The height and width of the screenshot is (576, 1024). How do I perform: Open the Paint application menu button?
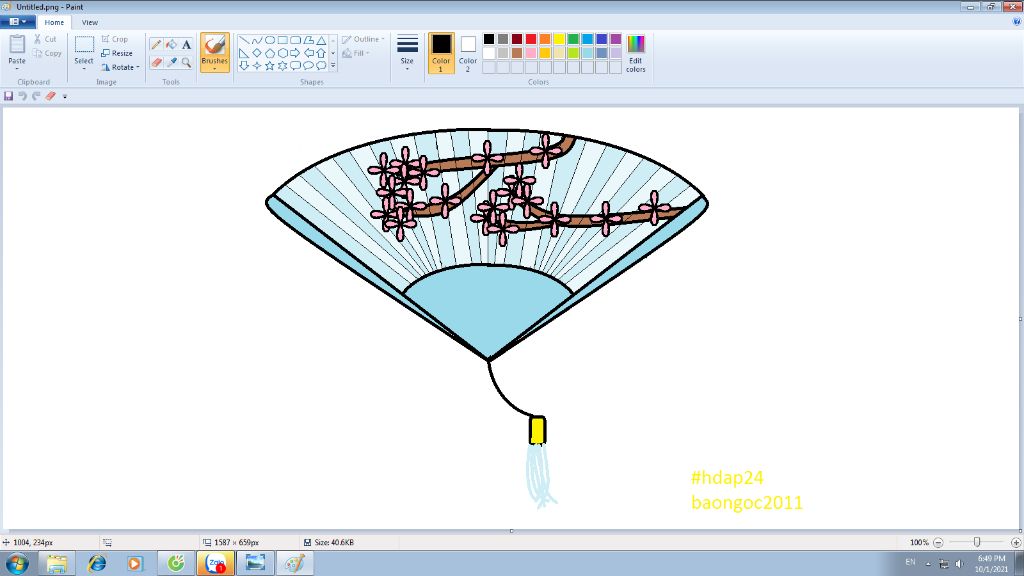(18, 22)
